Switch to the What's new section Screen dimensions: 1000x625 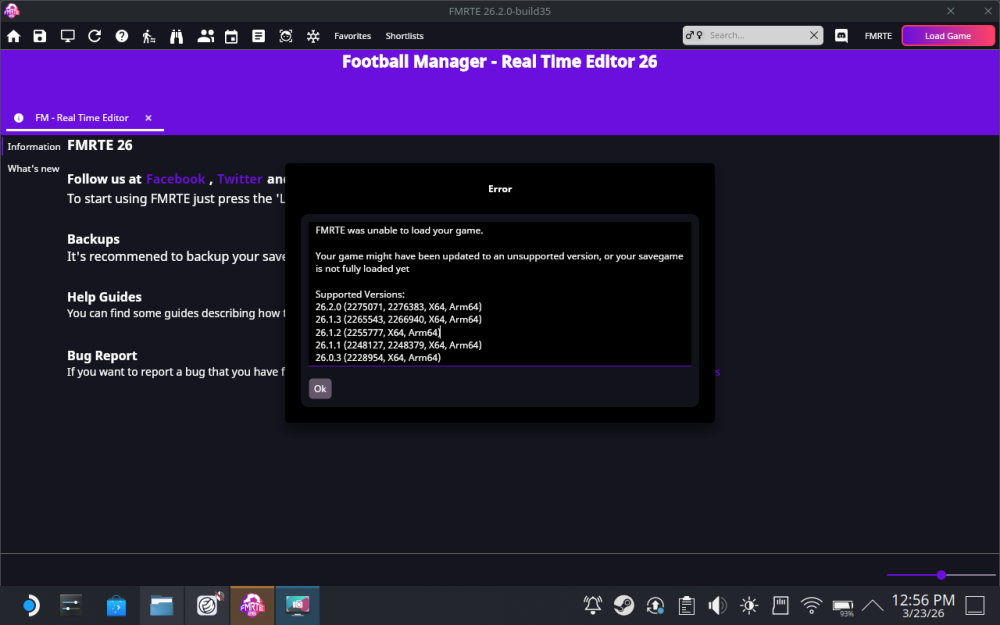click(x=33, y=168)
